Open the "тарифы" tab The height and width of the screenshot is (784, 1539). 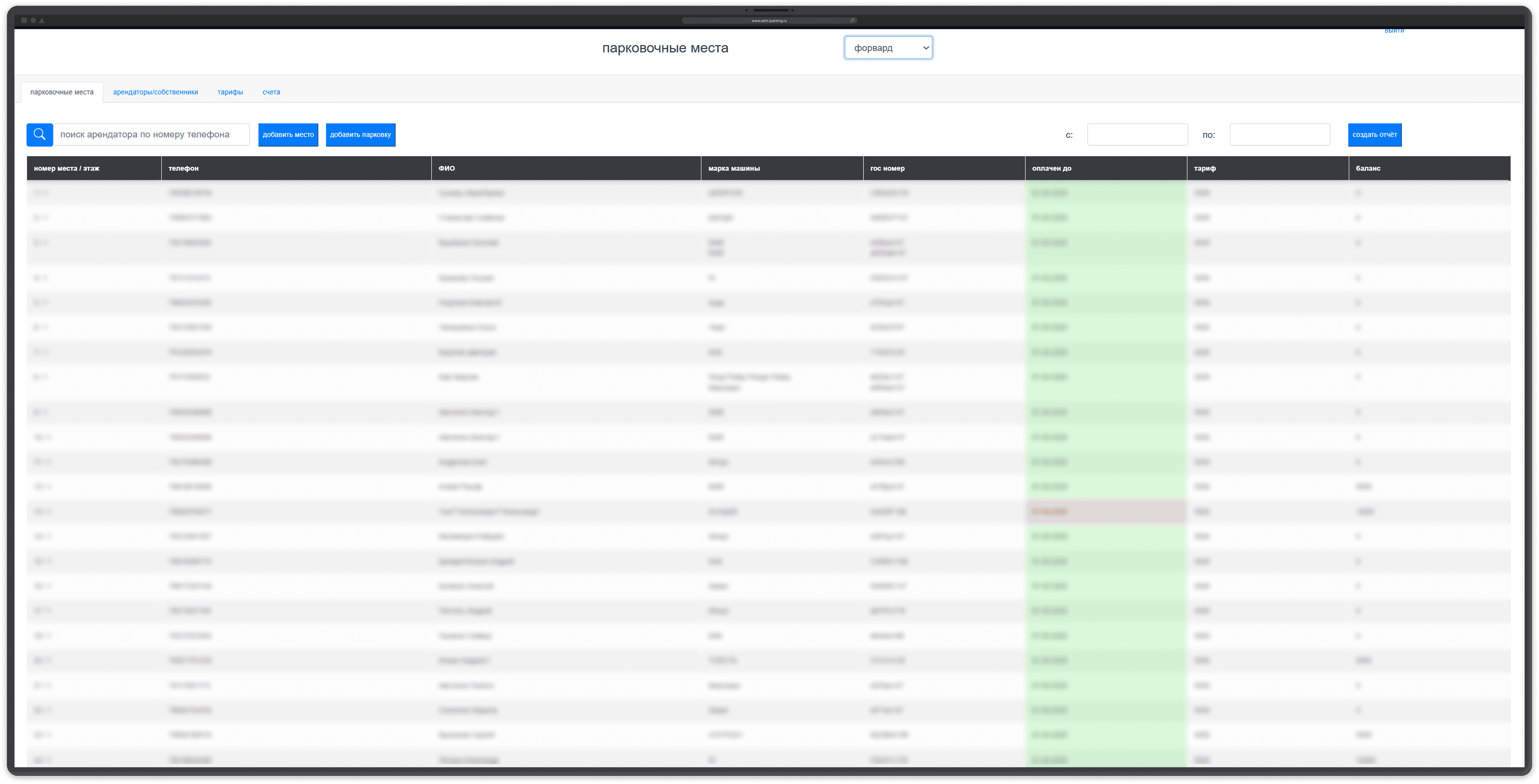coord(230,92)
